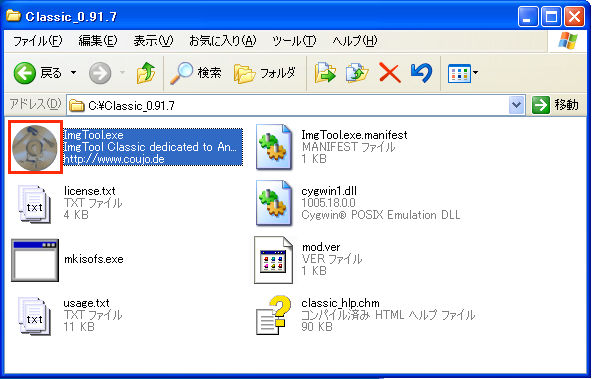This screenshot has width=592, height=379.
Task: Click the mod.ver file name
Action: tap(321, 247)
